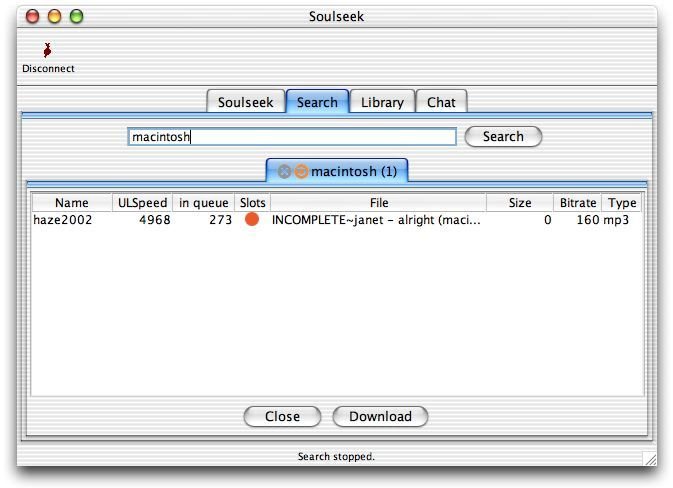Open the Chat tab
The height and width of the screenshot is (488, 673).
coord(441,102)
